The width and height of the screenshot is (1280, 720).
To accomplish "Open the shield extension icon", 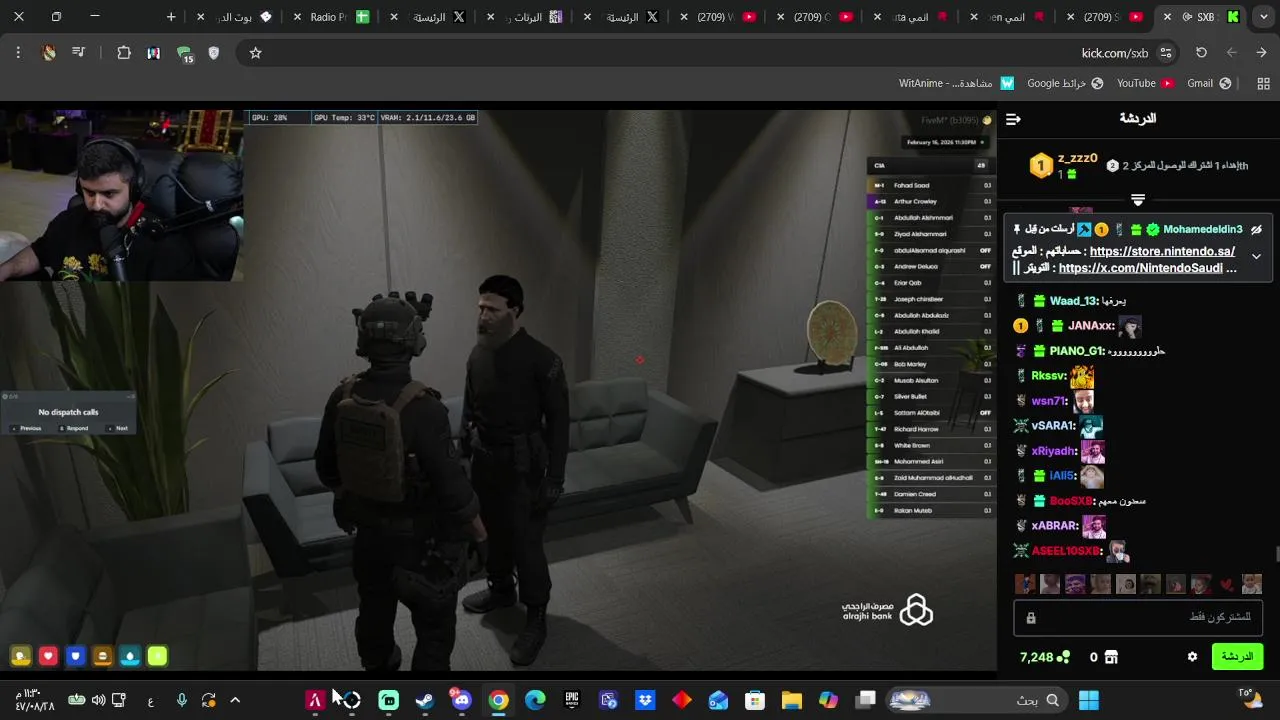I will pos(213,53).
